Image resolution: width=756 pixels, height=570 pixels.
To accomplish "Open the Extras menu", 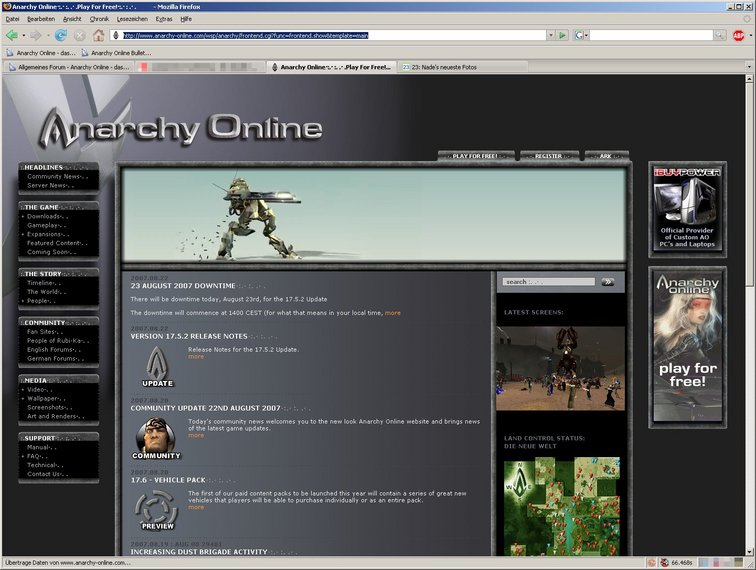I will 164,19.
